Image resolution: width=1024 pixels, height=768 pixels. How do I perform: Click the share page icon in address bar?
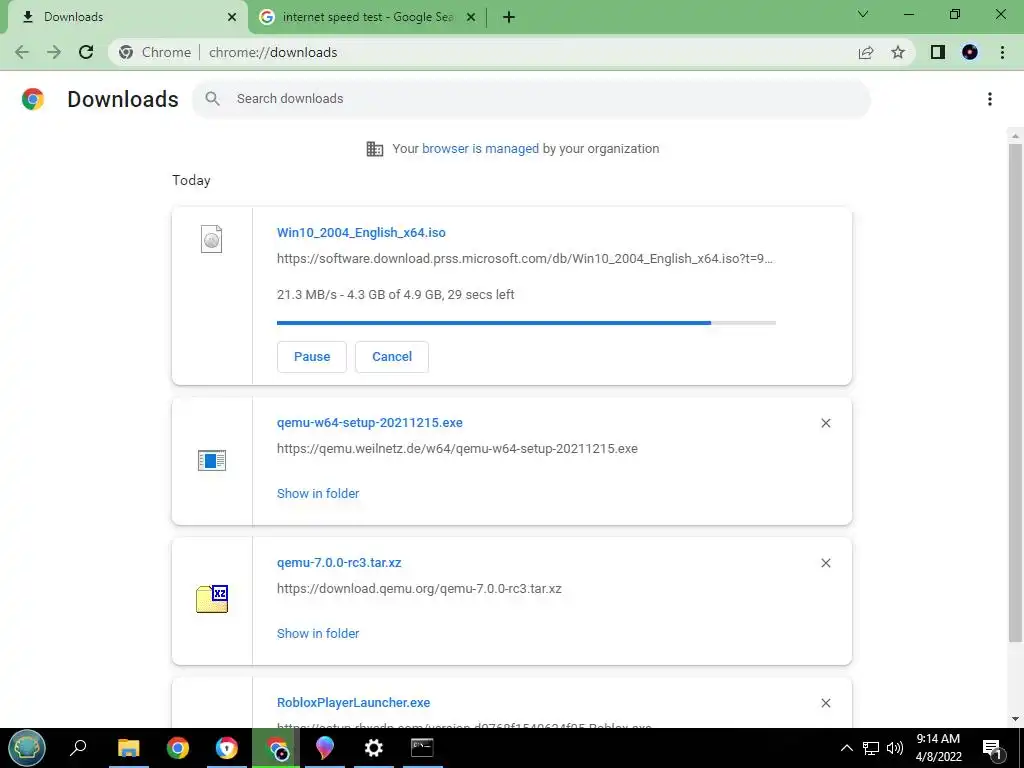pyautogui.click(x=866, y=52)
